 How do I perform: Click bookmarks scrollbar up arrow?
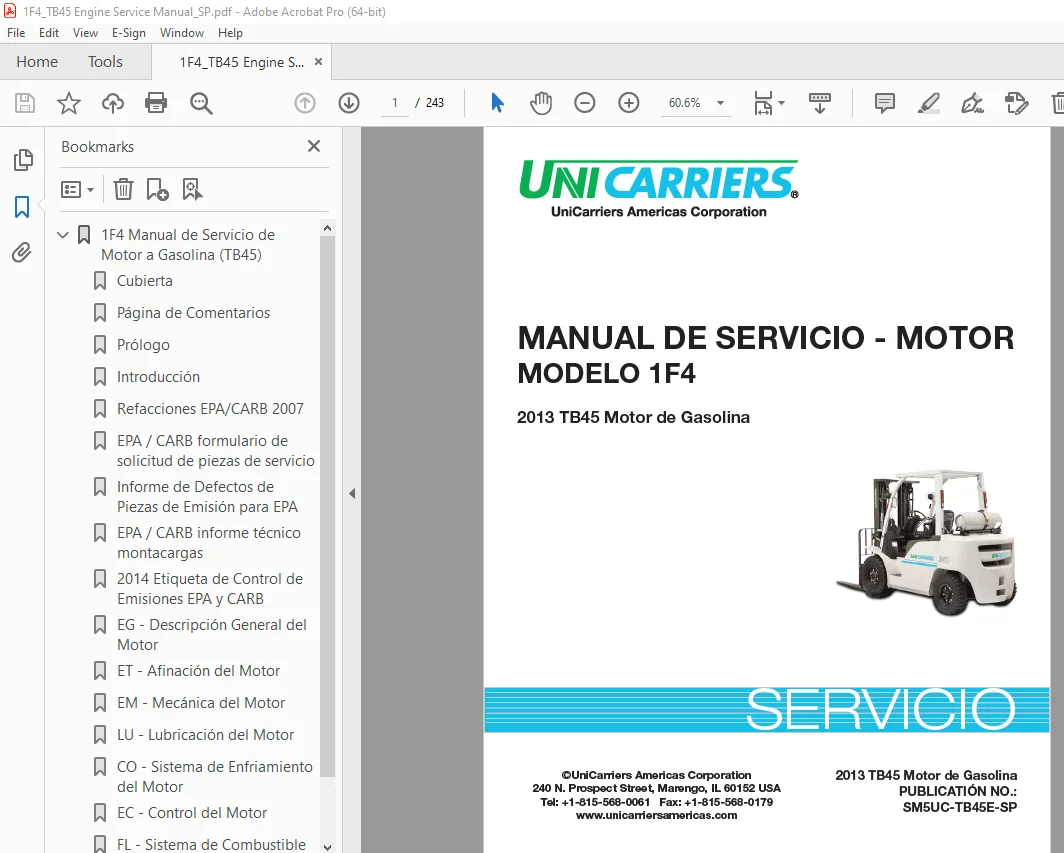click(x=327, y=228)
